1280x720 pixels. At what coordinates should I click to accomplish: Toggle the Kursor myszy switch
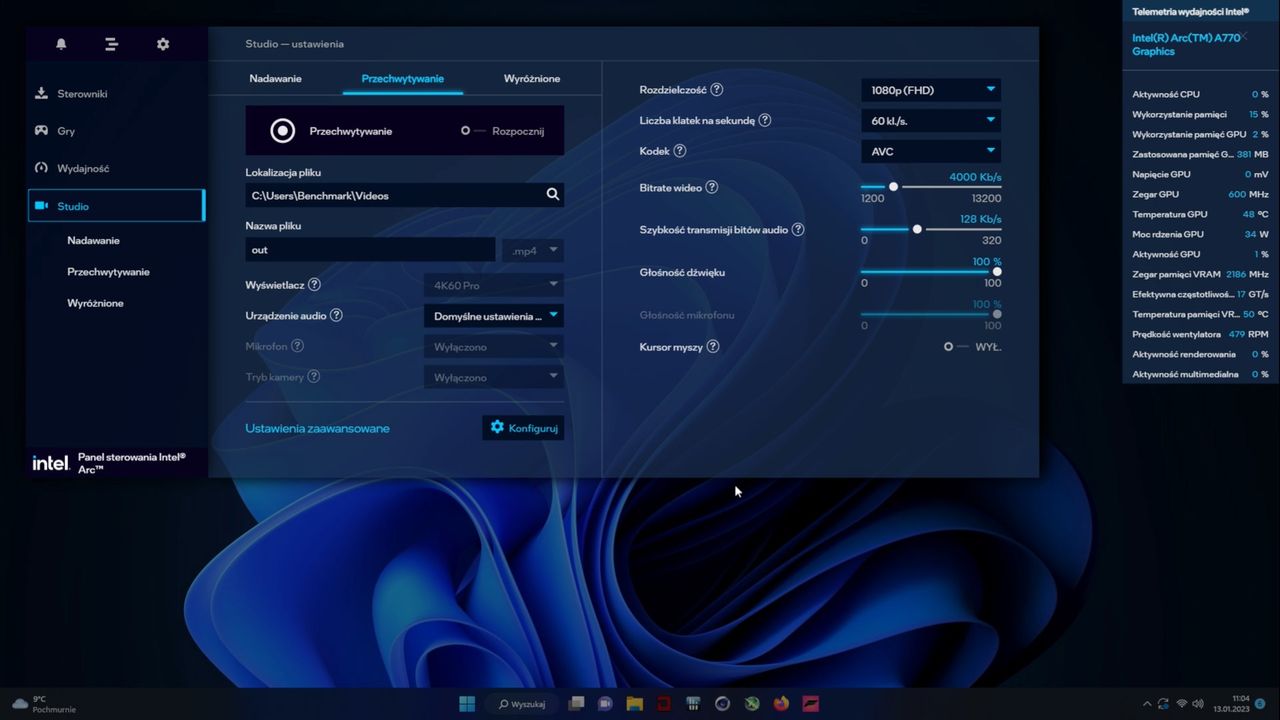click(x=957, y=347)
